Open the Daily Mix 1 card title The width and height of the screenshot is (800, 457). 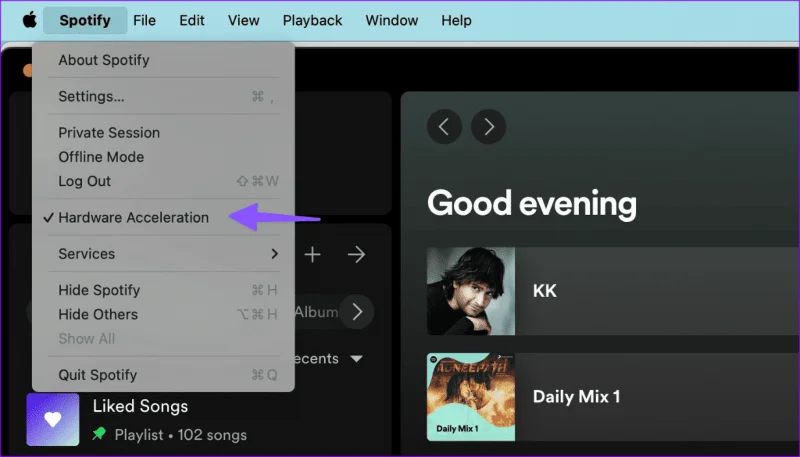tap(577, 397)
